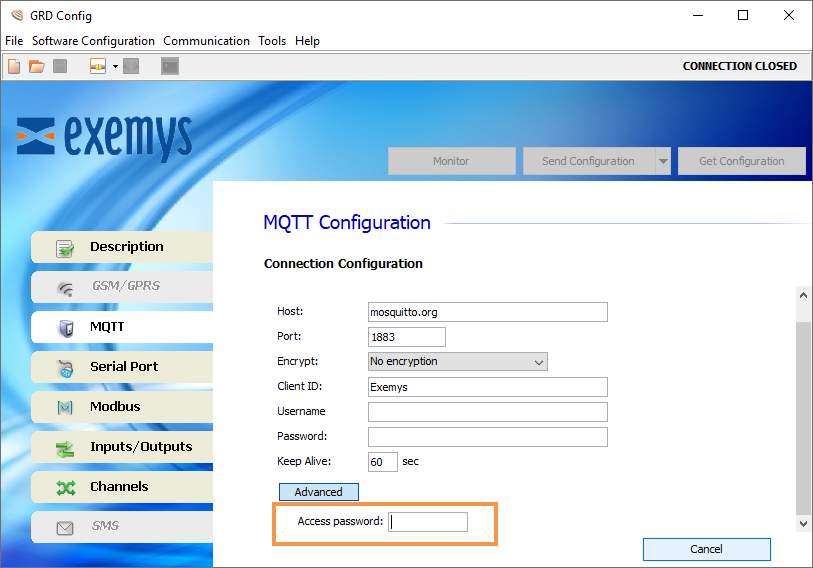Click the CONNECTION CLOSED status text
The image size is (813, 568).
[739, 66]
